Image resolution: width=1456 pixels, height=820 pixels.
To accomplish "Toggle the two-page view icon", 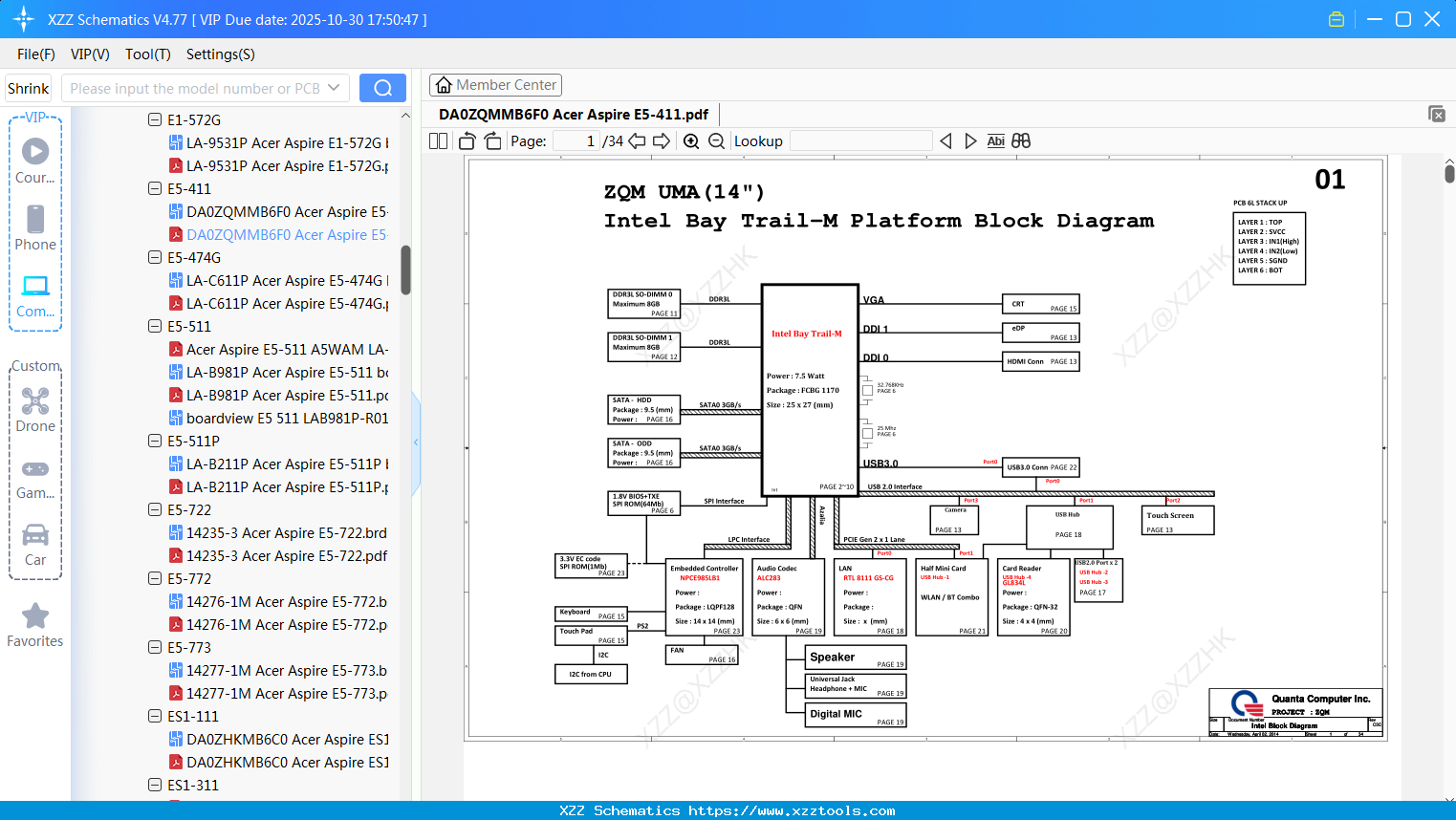I will pyautogui.click(x=438, y=140).
